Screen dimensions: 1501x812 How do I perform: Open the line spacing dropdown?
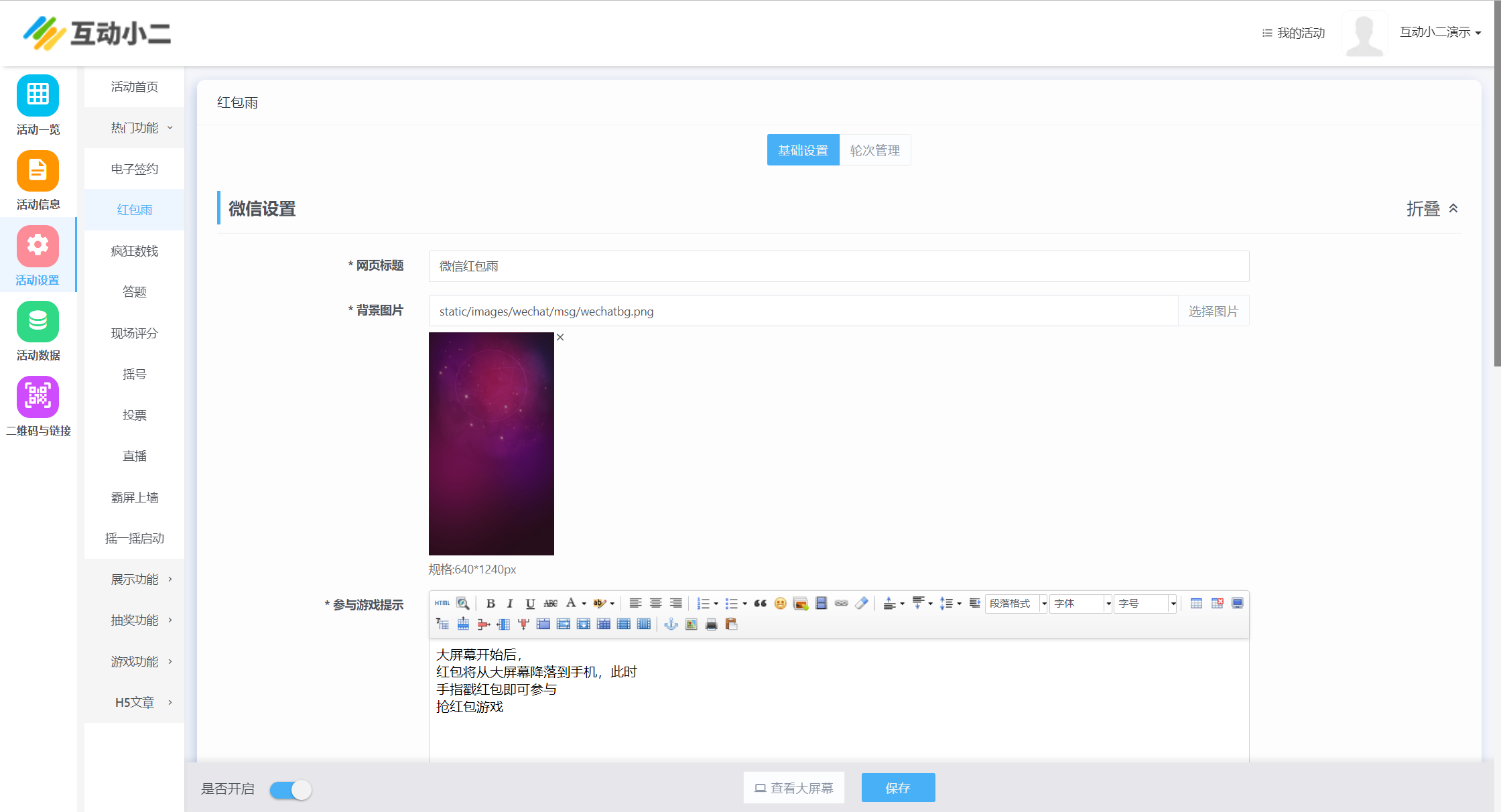click(960, 604)
